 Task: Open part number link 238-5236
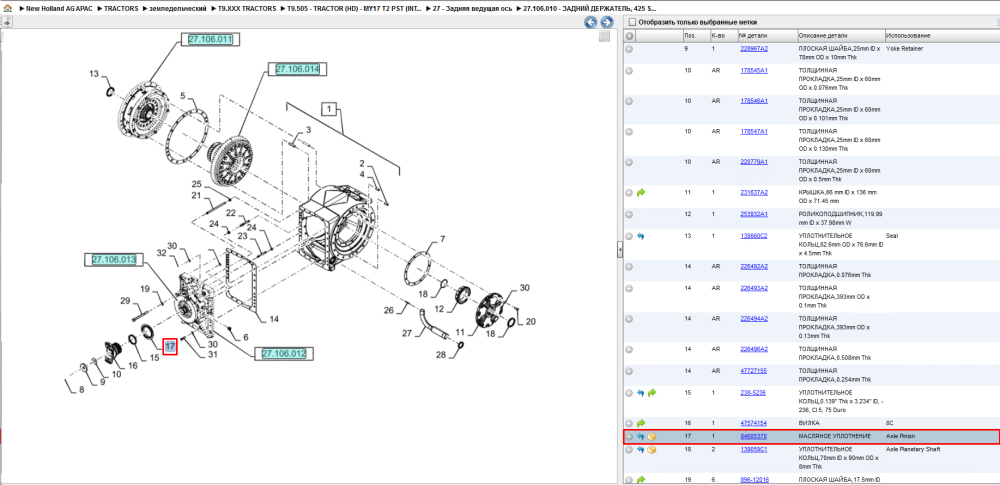coord(753,392)
